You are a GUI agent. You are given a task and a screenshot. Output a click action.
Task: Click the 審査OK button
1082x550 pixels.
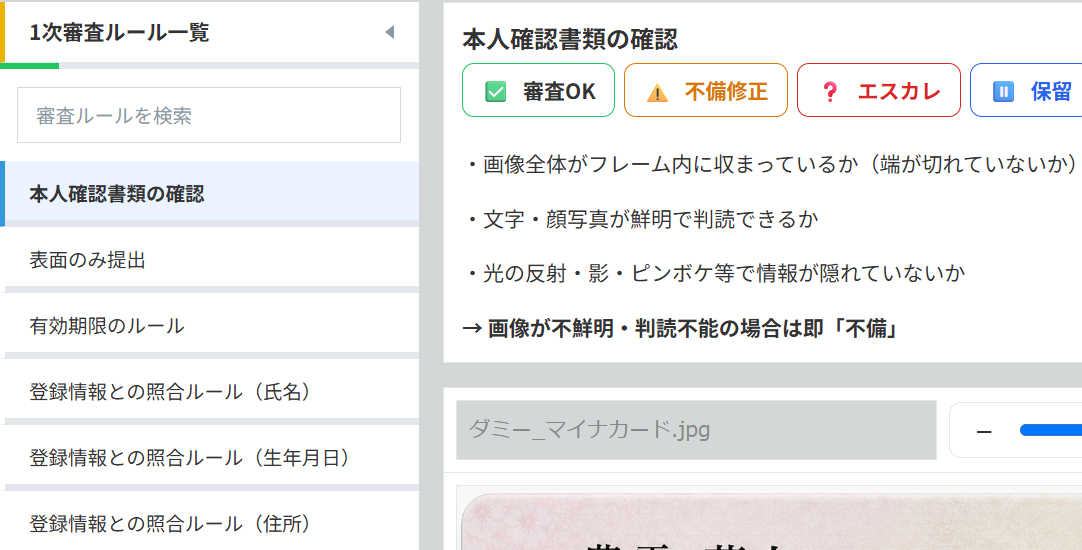pos(538,90)
